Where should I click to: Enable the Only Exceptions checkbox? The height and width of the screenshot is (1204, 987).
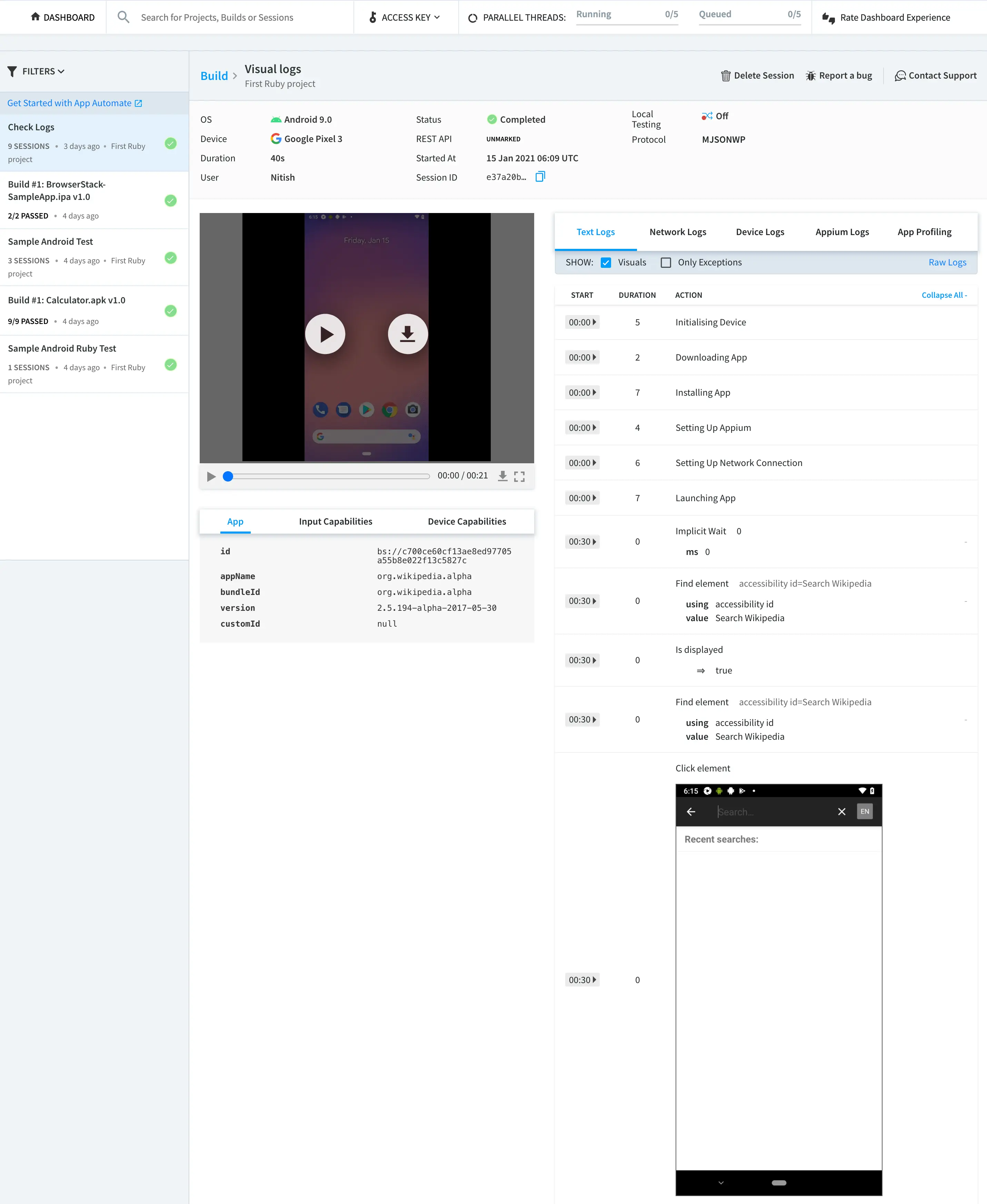[x=666, y=263]
